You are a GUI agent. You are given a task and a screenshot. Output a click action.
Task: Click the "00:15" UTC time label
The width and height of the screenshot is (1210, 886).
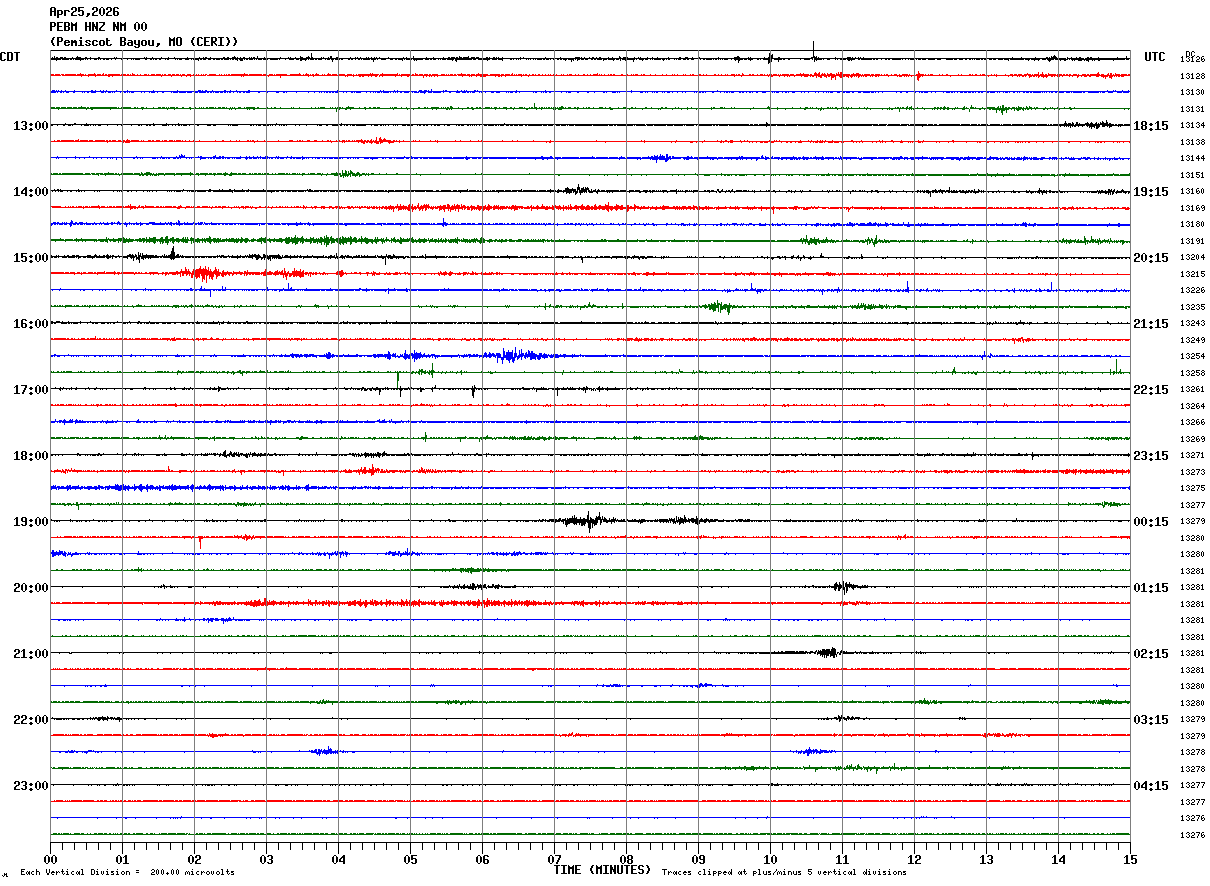coord(1151,522)
